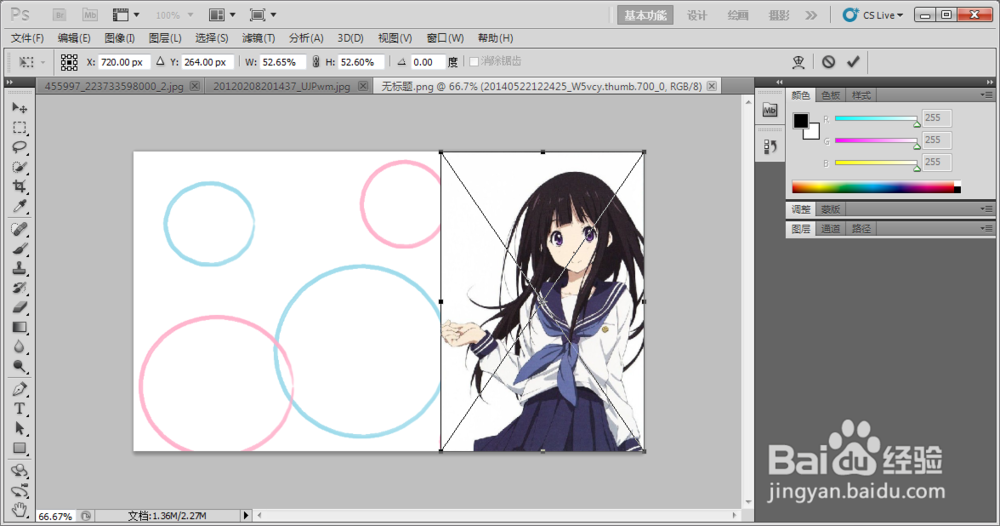Open the arrange documents dropdown
This screenshot has height=526, width=1000.
tap(222, 15)
